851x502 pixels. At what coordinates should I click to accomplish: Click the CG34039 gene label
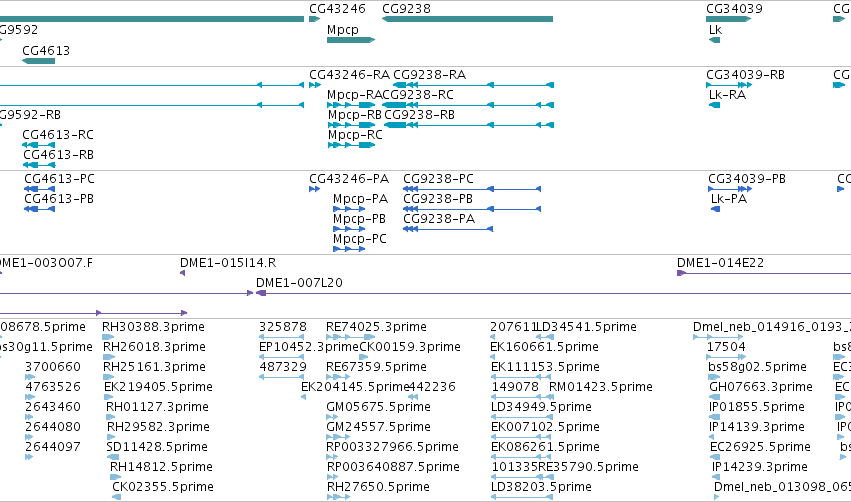pos(734,9)
